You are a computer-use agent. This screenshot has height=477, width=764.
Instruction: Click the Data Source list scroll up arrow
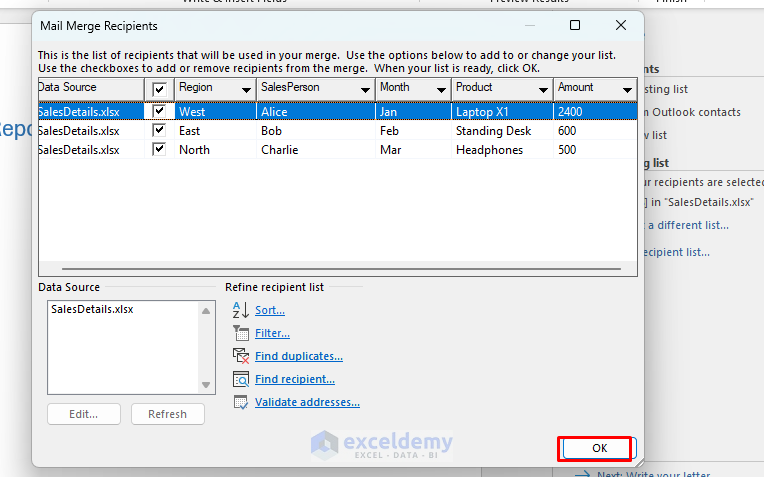coord(206,311)
